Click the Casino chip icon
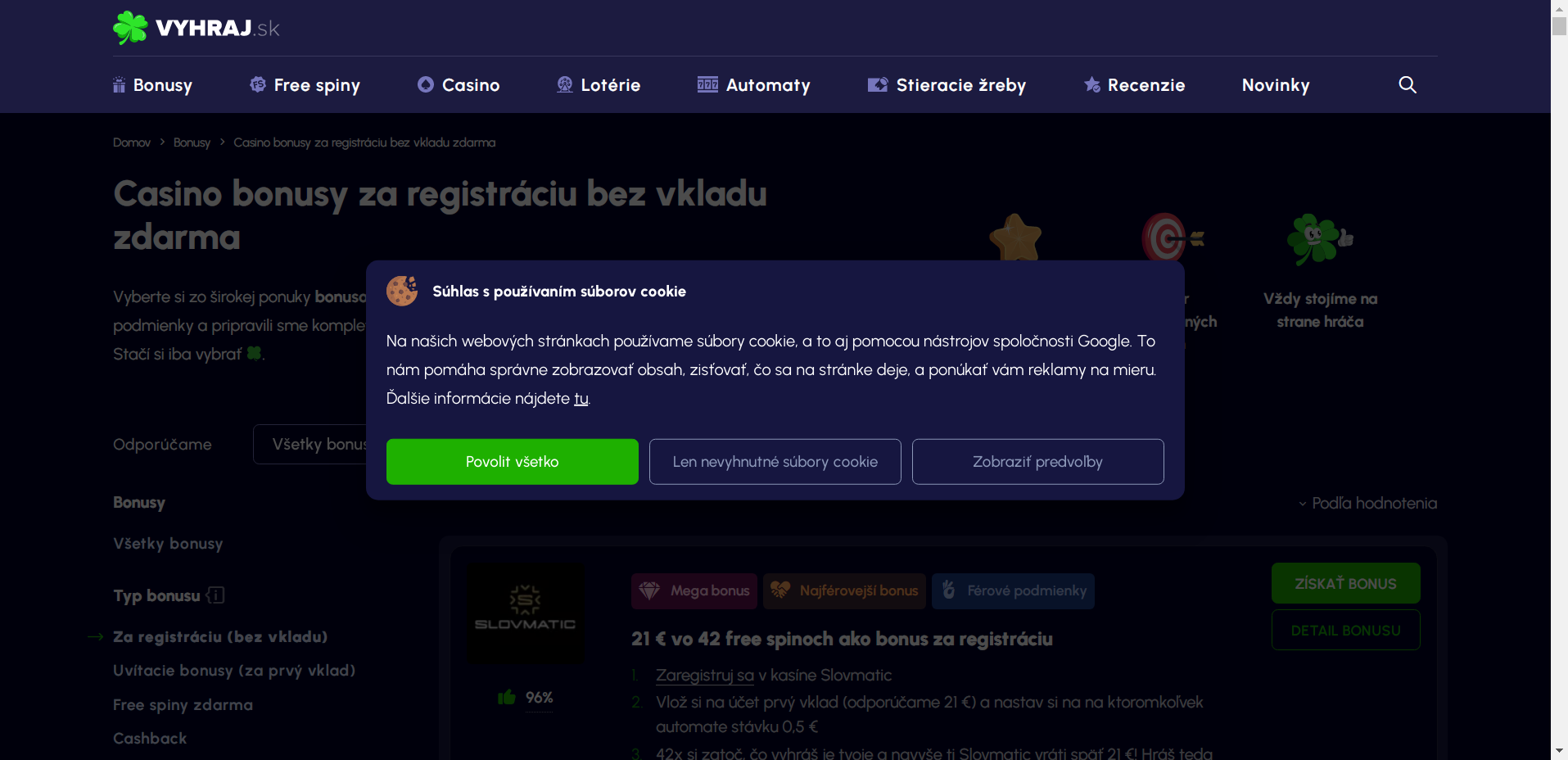The height and width of the screenshot is (760, 1568). tap(426, 84)
